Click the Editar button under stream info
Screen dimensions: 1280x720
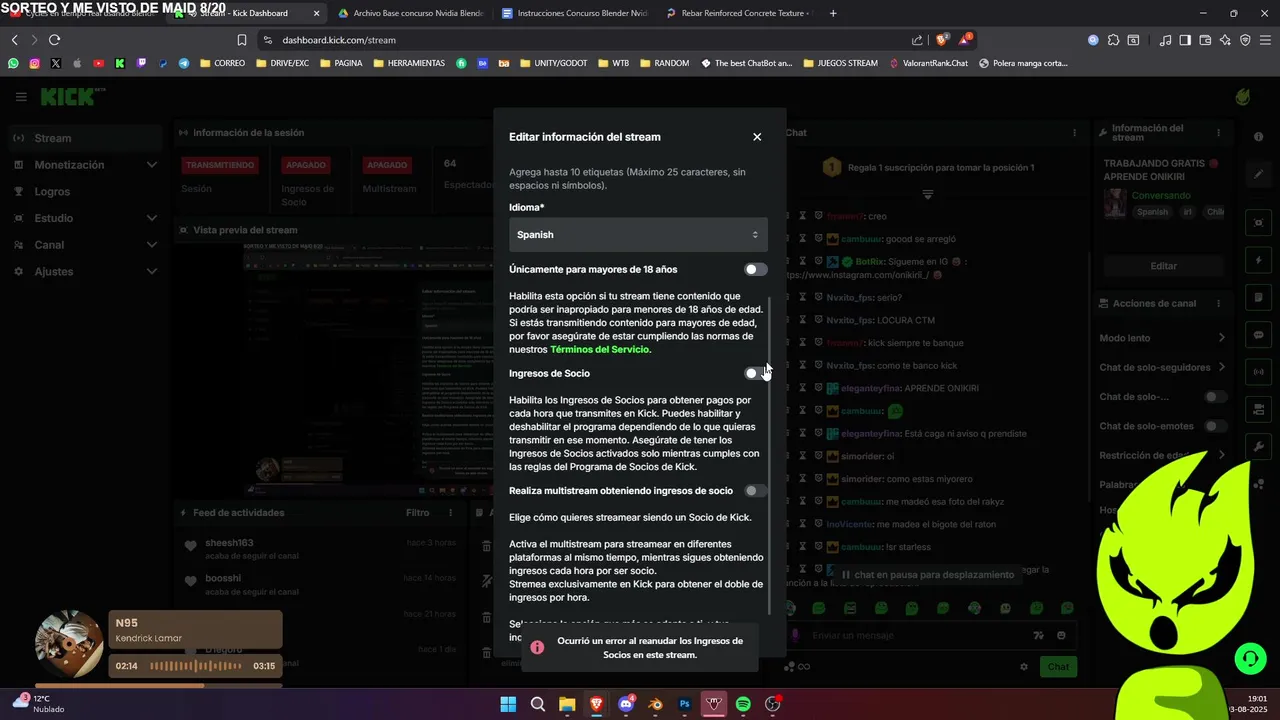point(1163,266)
